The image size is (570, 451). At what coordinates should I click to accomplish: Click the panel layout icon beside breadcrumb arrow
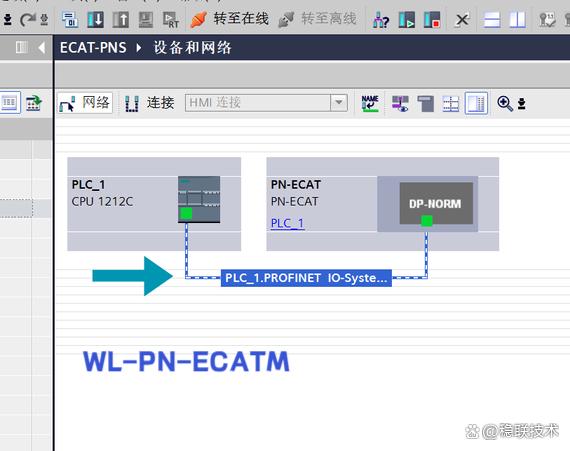21,47
